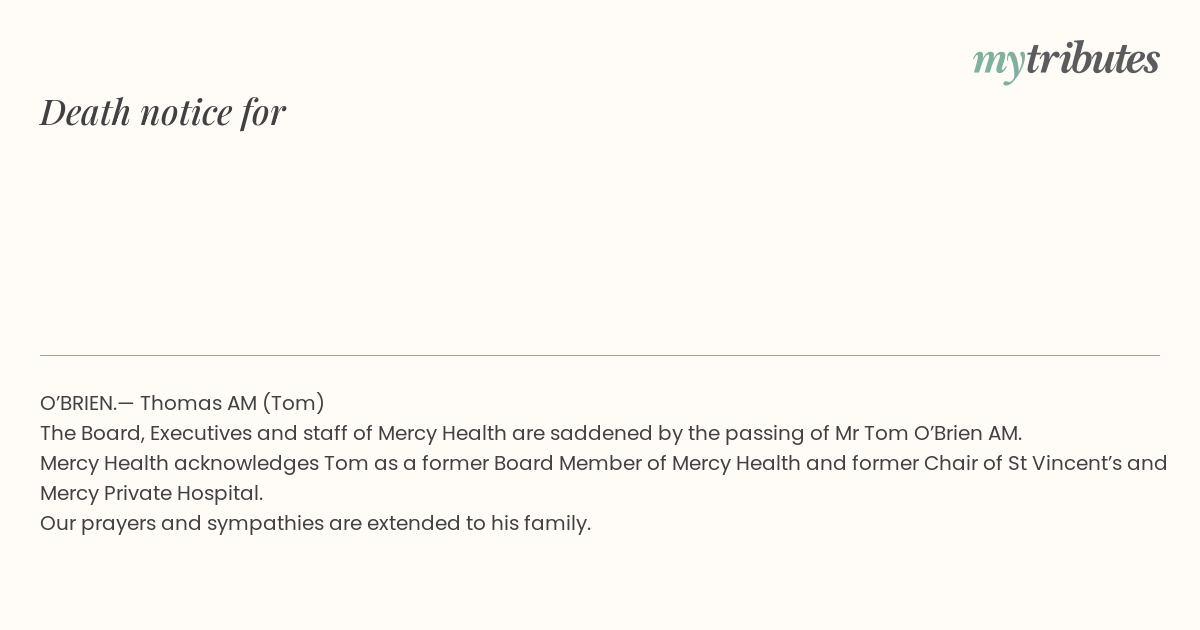Click the grey 'tributes' part of logo
Screen dimensions: 1200x630
click(1092, 59)
